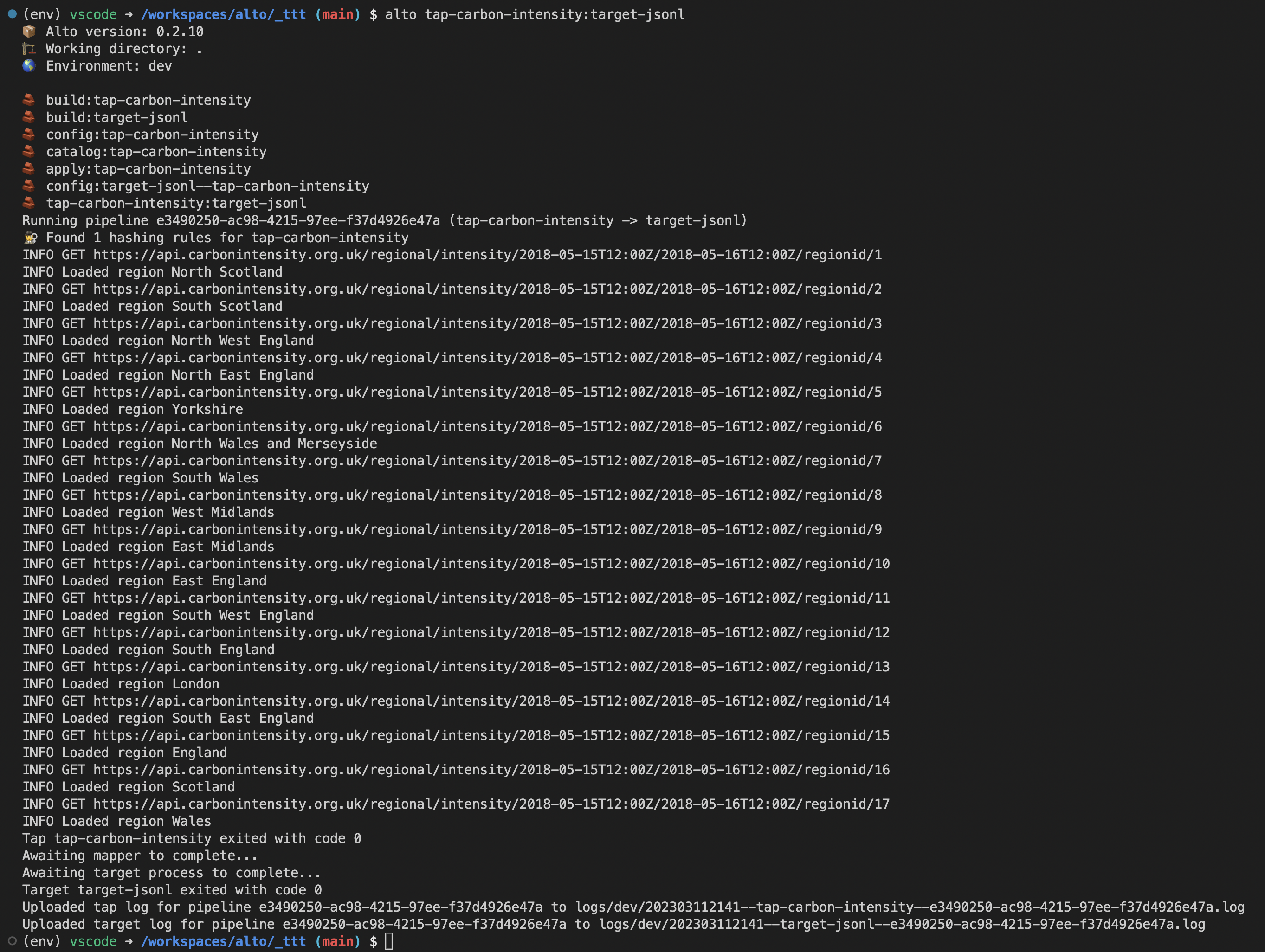Click the Loaded region West Midlands line

pos(148,512)
